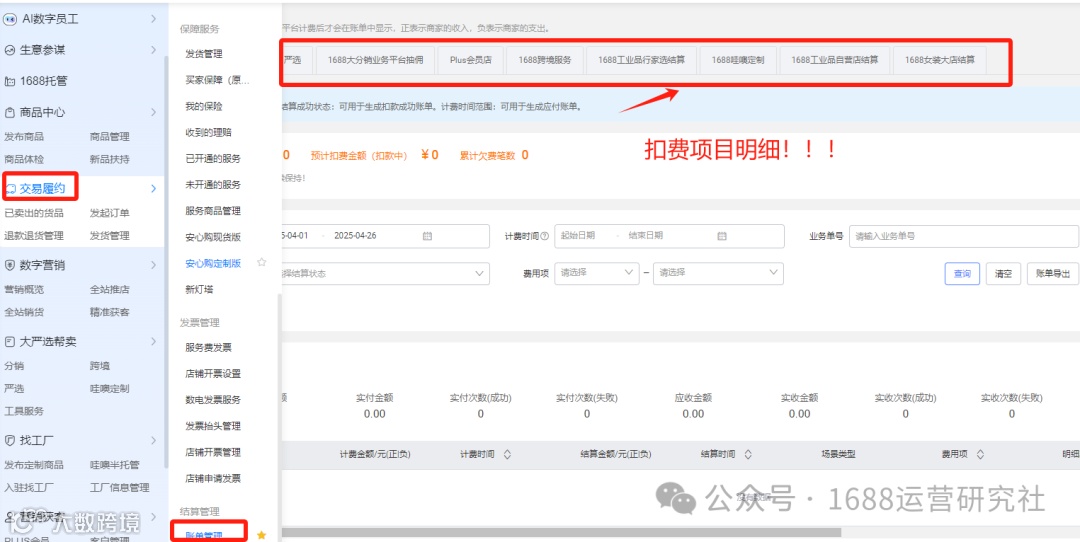Click the gold star next to 账单管理
Image resolution: width=1080 pixels, height=542 pixels.
click(261, 535)
